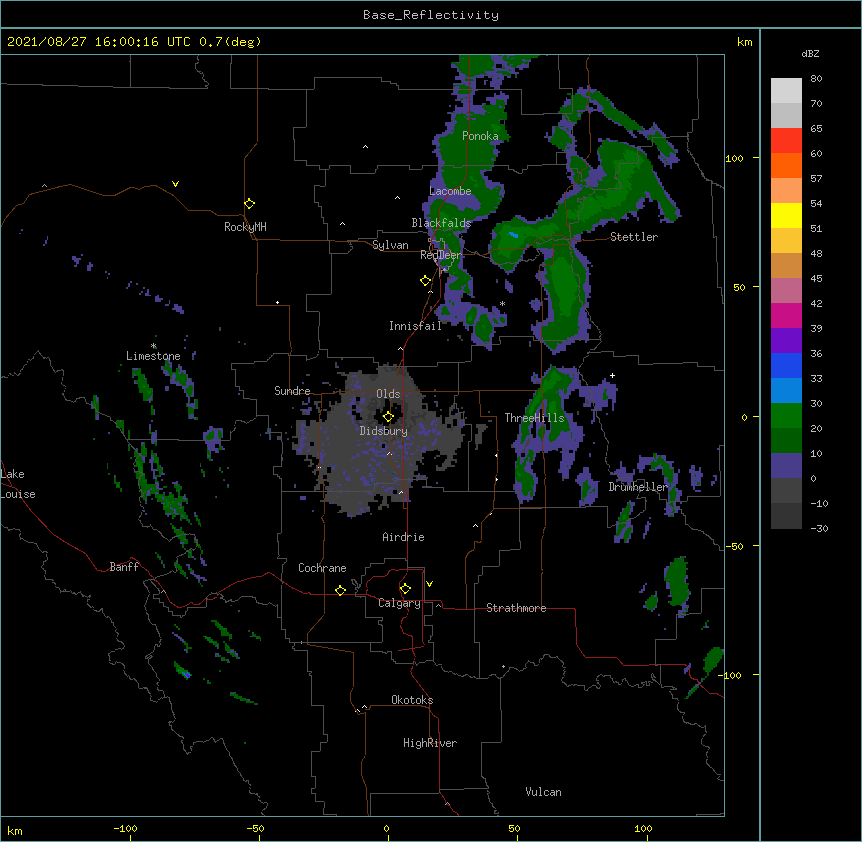Image resolution: width=862 pixels, height=842 pixels.
Task: Click the RockyMH label
Action: (245, 227)
